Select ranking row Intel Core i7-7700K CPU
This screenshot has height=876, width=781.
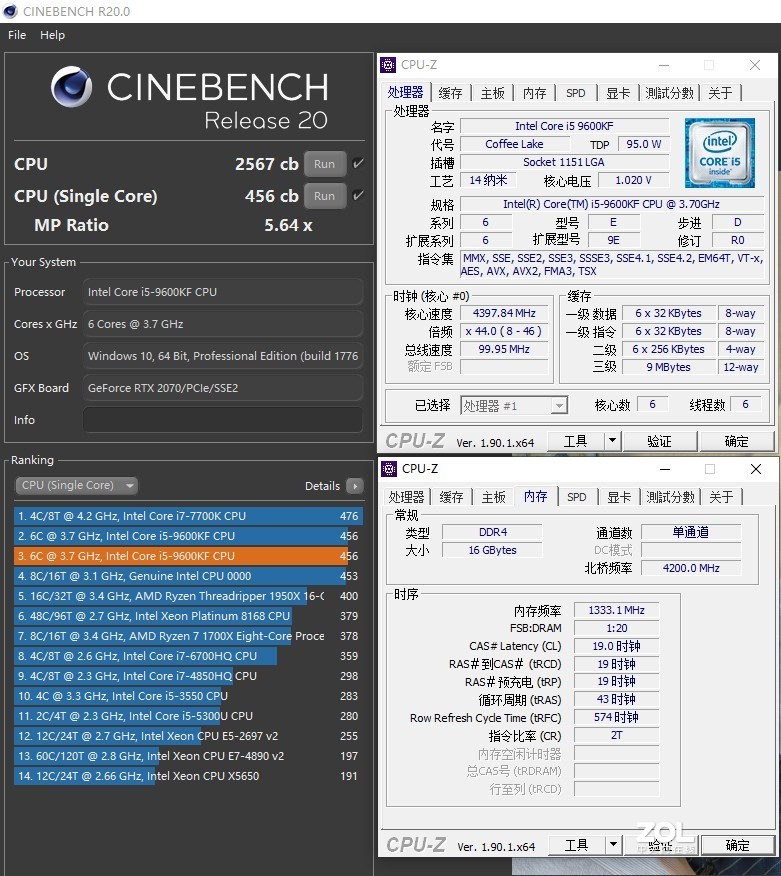click(188, 516)
